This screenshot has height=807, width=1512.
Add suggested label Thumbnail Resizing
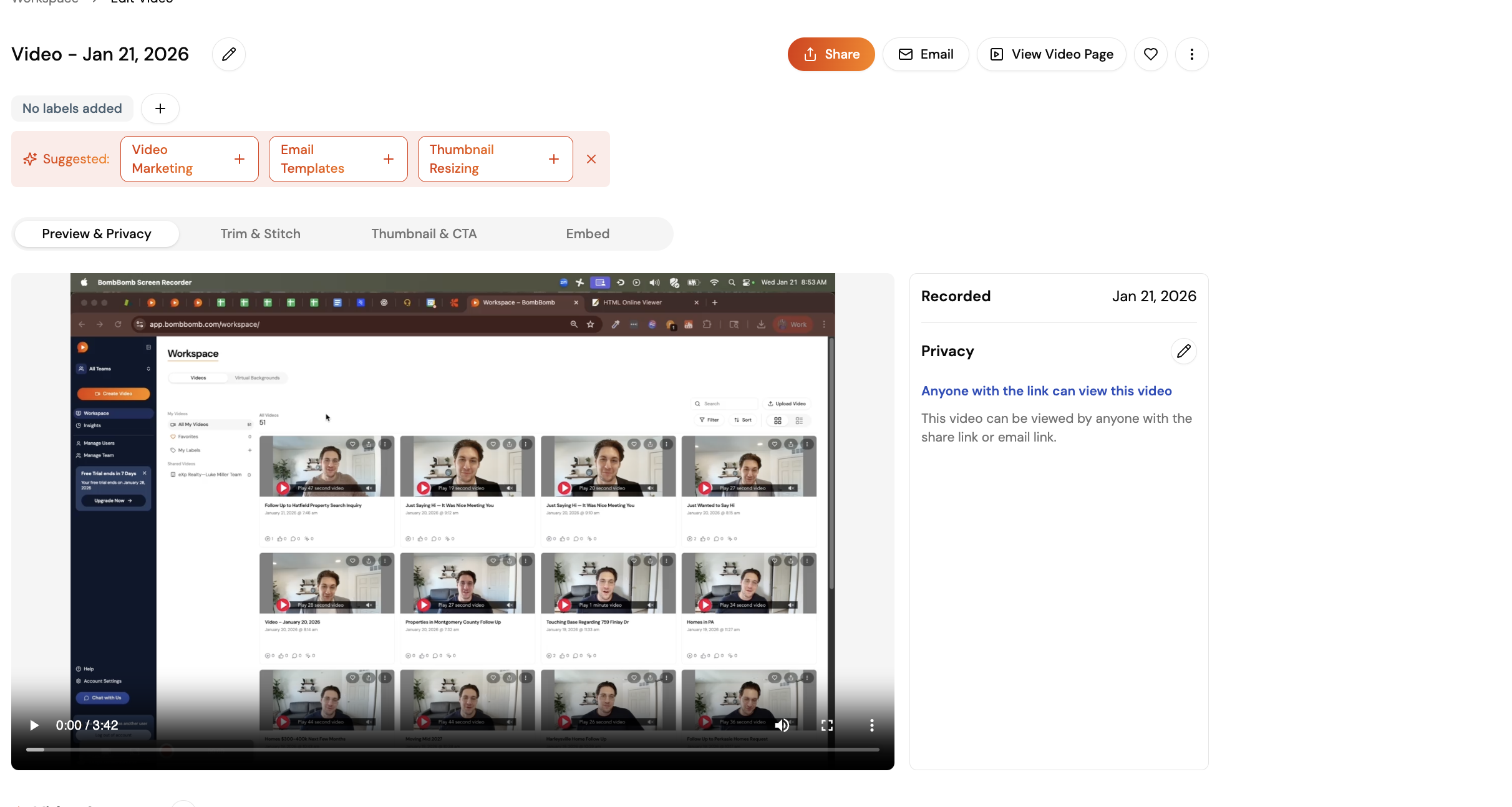495,159
